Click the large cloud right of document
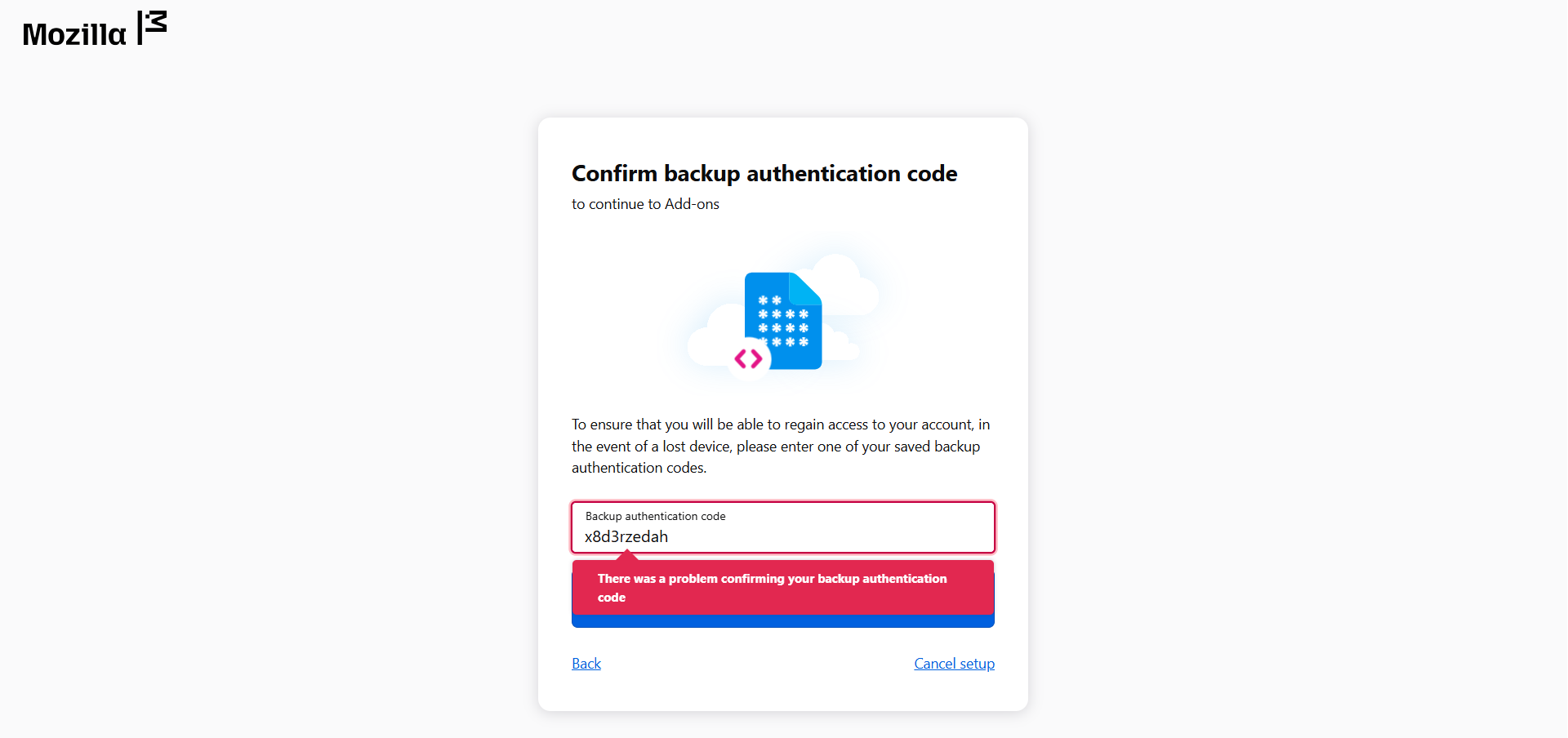Viewport: 1568px width, 738px height. pyautogui.click(x=839, y=284)
